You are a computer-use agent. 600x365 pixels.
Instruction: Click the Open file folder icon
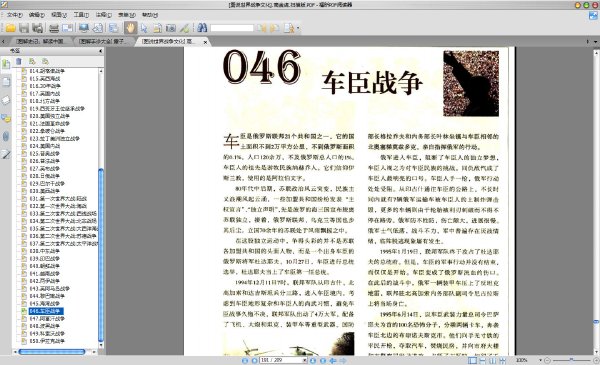click(10, 28)
